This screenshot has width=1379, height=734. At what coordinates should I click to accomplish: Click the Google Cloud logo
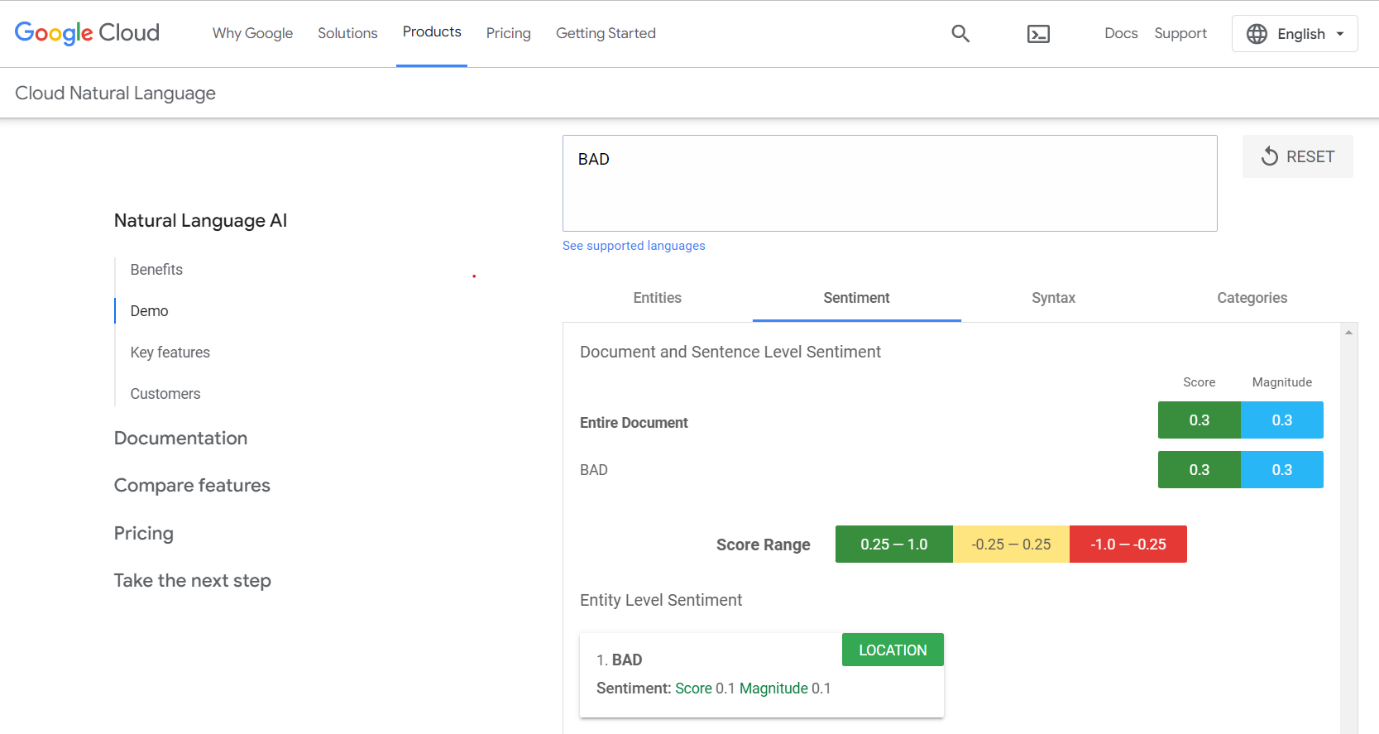point(87,33)
